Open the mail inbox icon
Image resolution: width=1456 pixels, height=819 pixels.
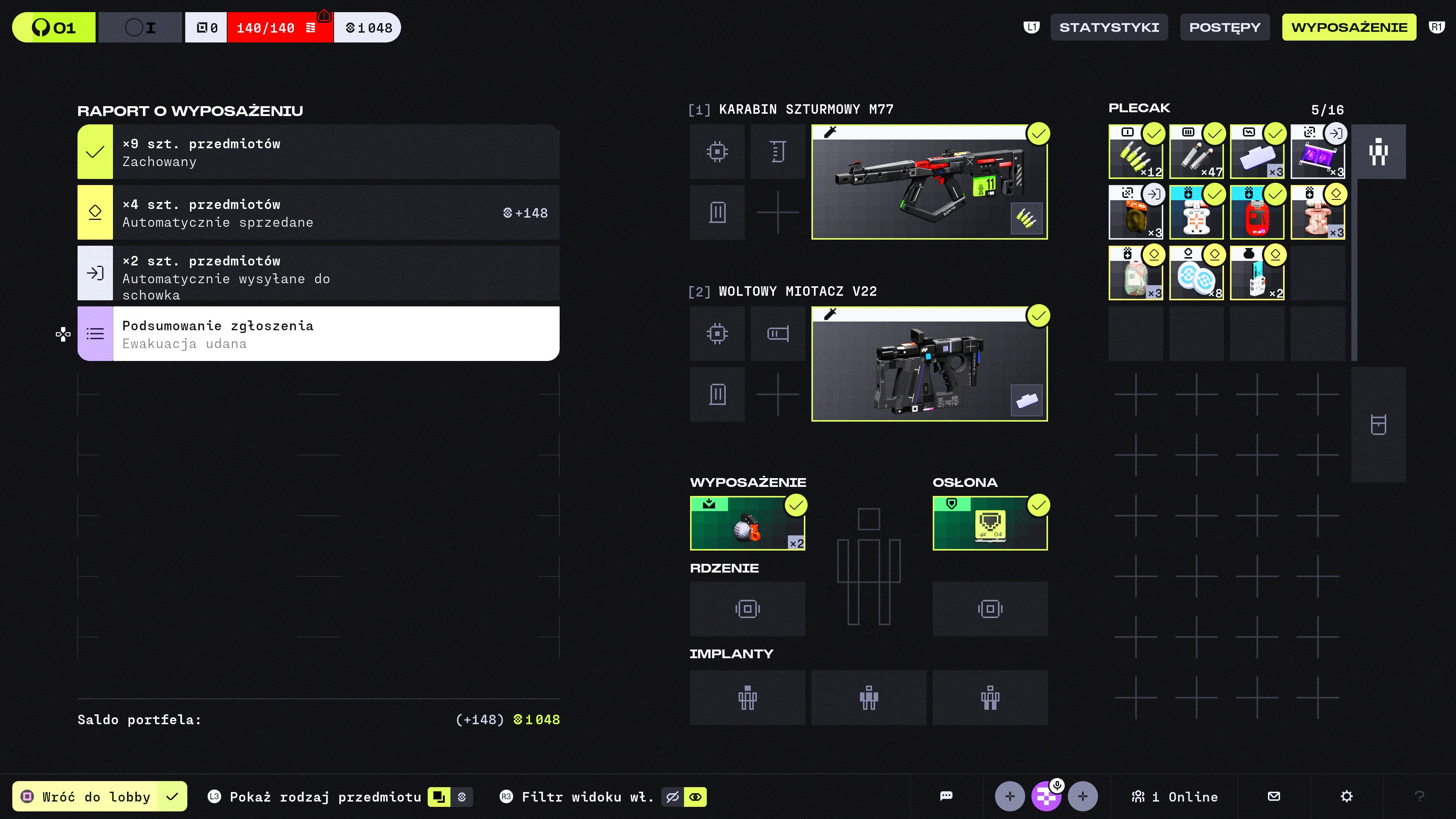pos(1274,796)
